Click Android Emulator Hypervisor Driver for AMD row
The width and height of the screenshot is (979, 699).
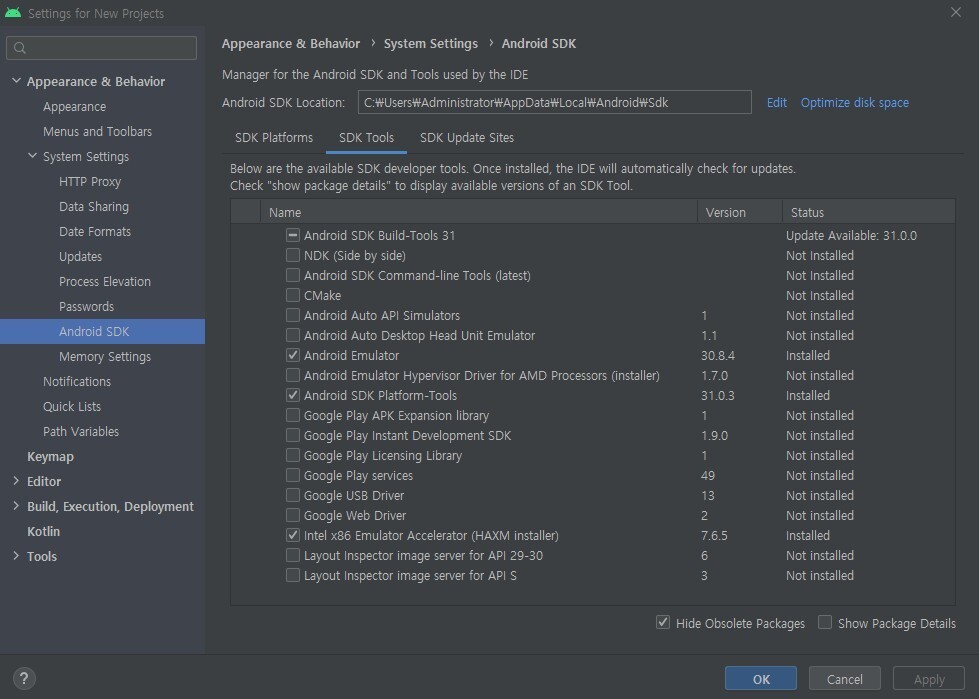click(x=481, y=376)
